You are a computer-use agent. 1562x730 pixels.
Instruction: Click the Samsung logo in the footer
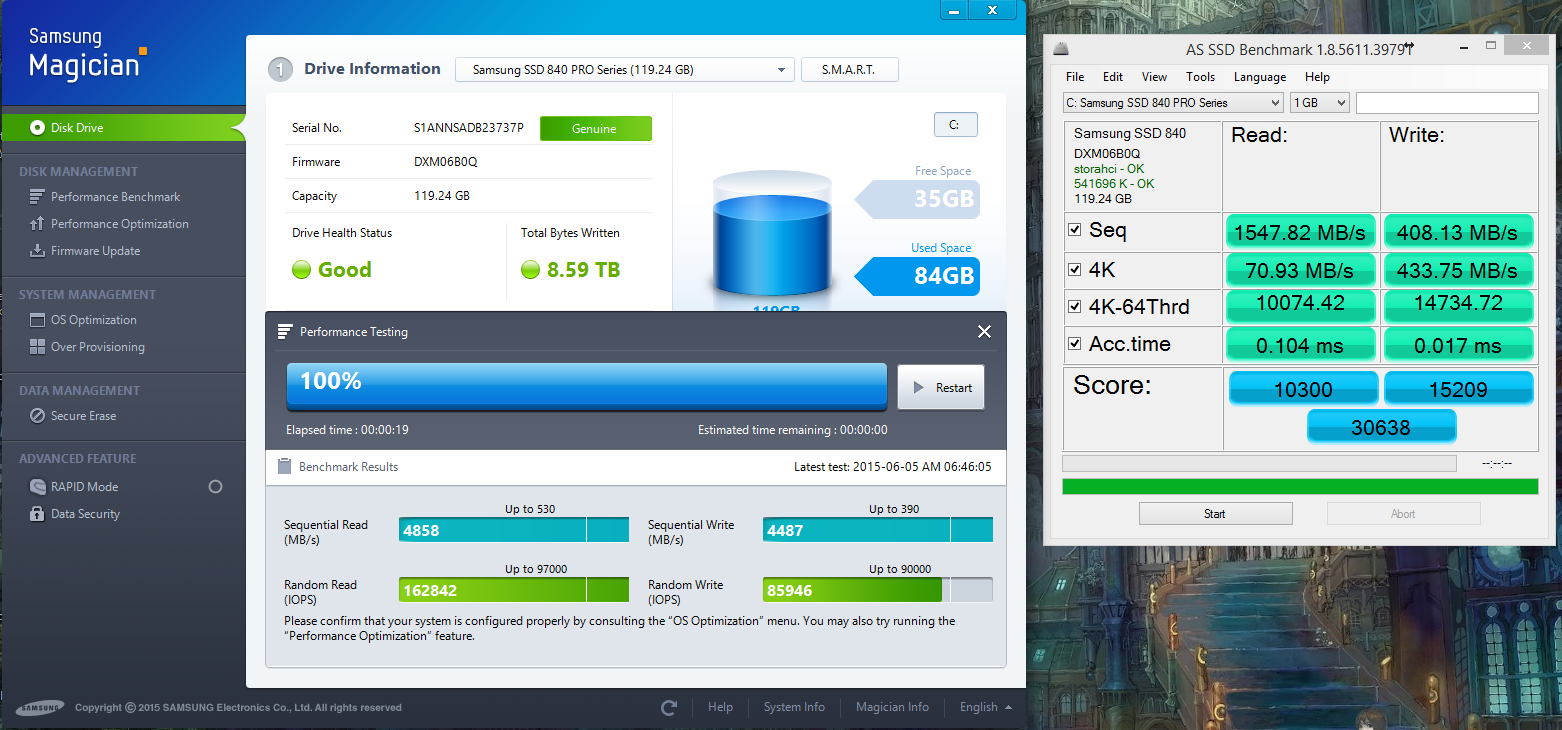coord(40,707)
